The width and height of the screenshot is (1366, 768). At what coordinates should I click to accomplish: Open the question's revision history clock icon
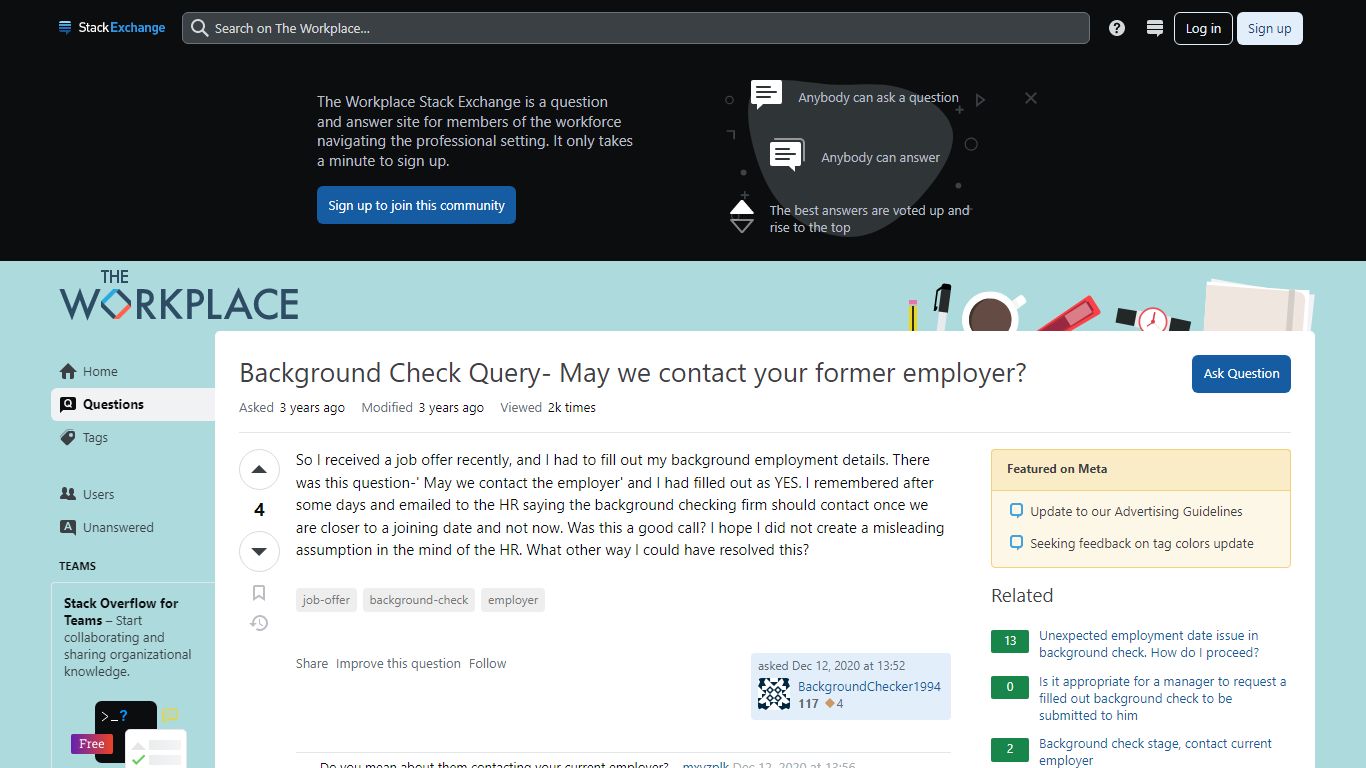pos(259,622)
